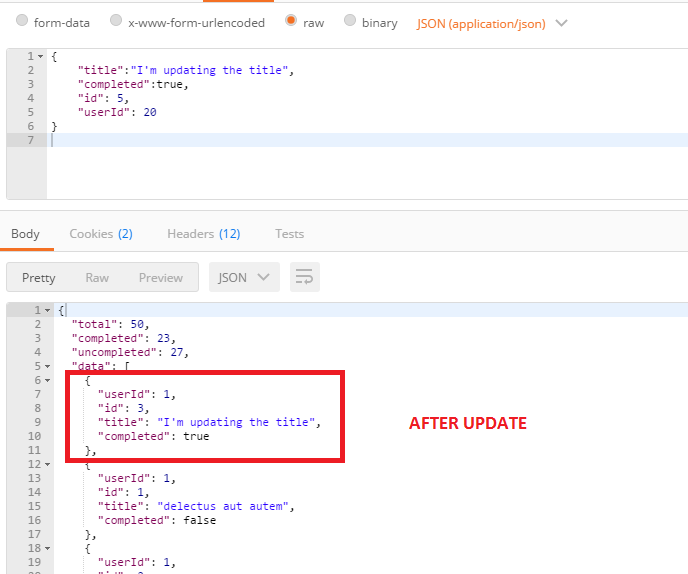Click the "delectus aut autem" title value
Screen dimensions: 688x574
(x=223, y=506)
